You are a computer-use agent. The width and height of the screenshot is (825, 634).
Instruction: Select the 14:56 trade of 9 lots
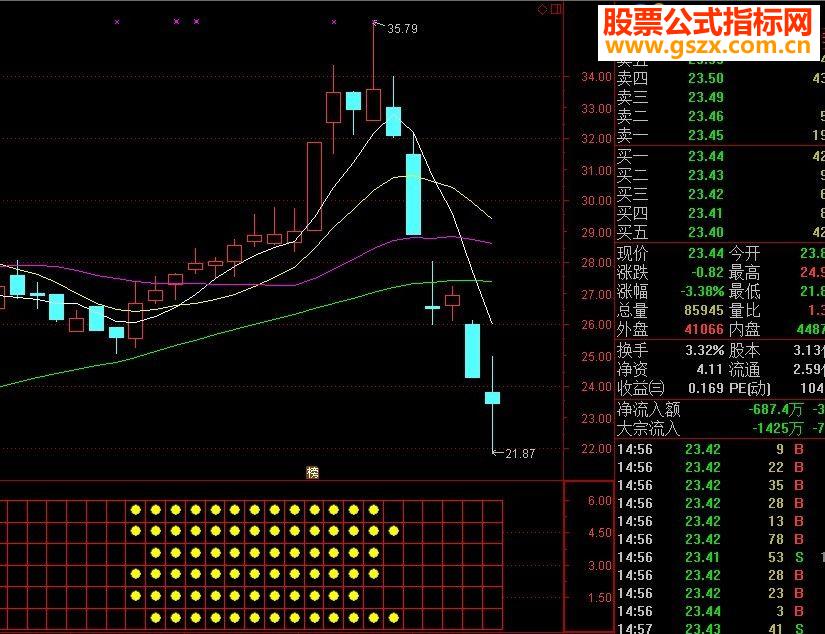[x=720, y=449]
